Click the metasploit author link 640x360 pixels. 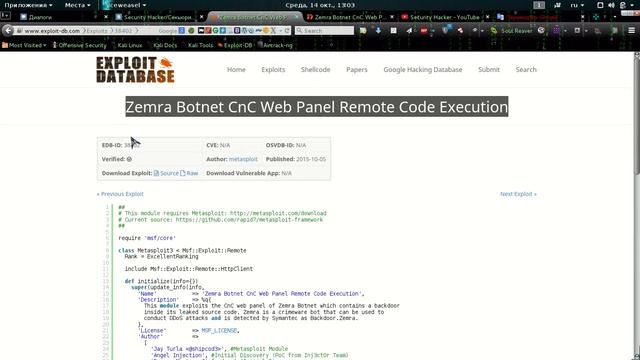tap(243, 159)
